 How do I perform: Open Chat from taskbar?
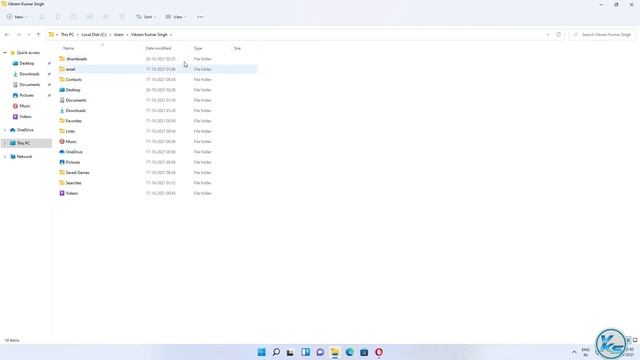click(320, 352)
